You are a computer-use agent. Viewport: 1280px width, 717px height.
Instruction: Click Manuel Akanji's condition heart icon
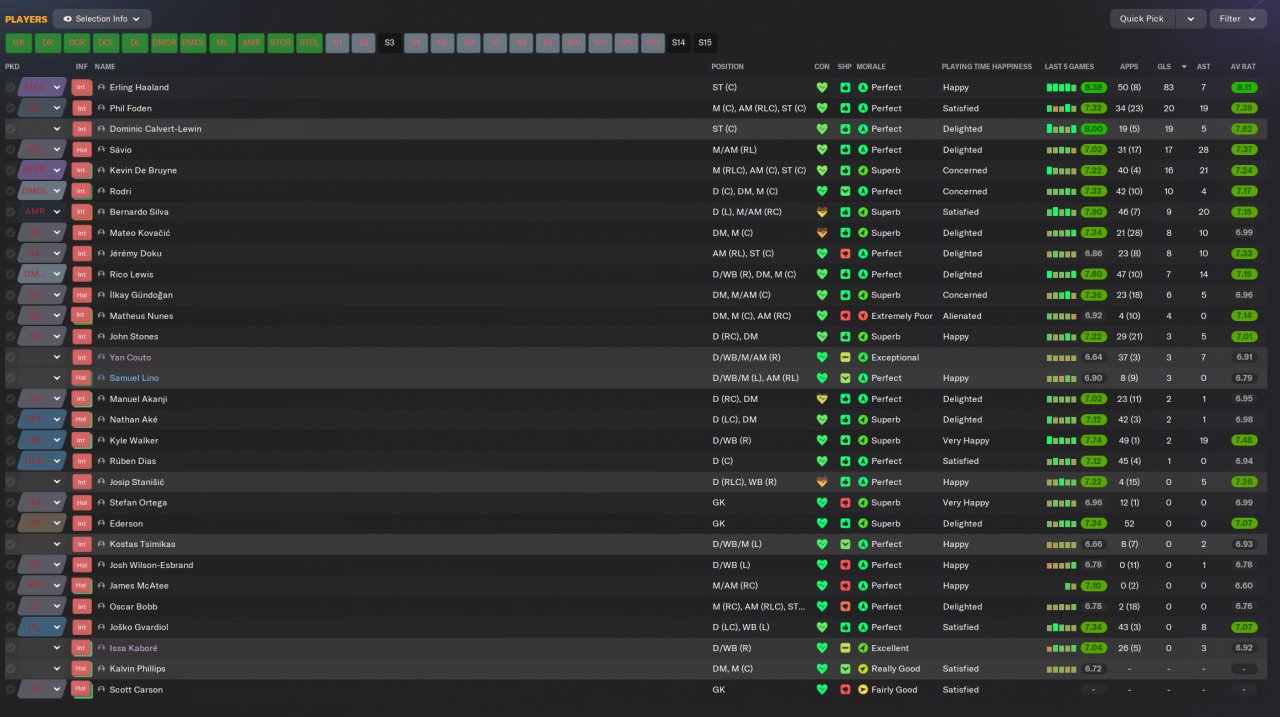822,399
